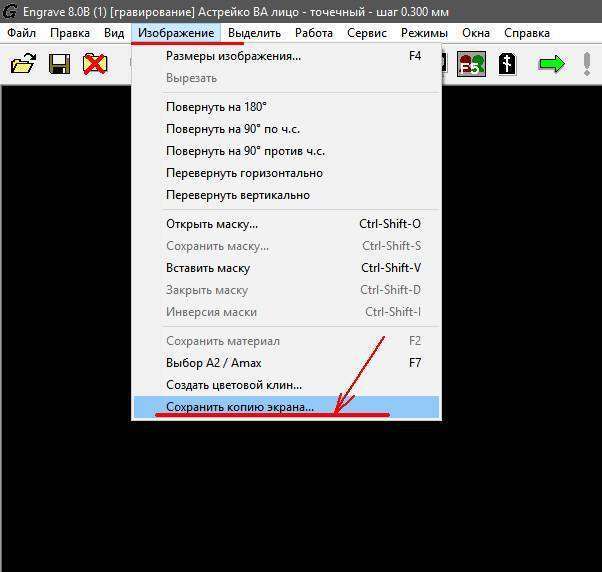Viewport: 602px width, 572px height.
Task: Click Открыть маску... entry
Action: 211,224
